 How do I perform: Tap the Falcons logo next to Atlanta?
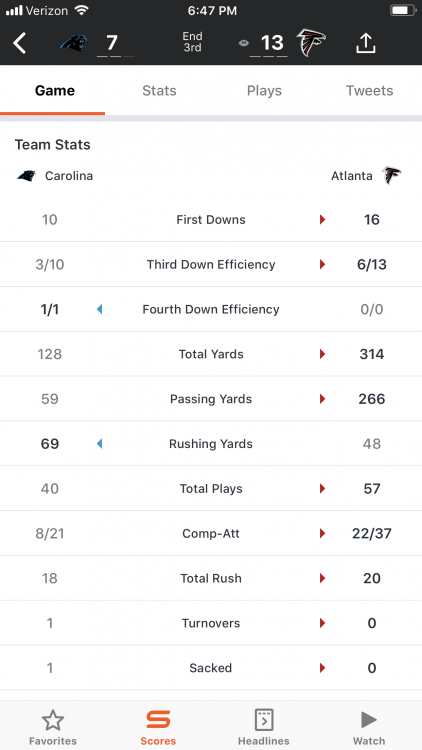pos(391,176)
